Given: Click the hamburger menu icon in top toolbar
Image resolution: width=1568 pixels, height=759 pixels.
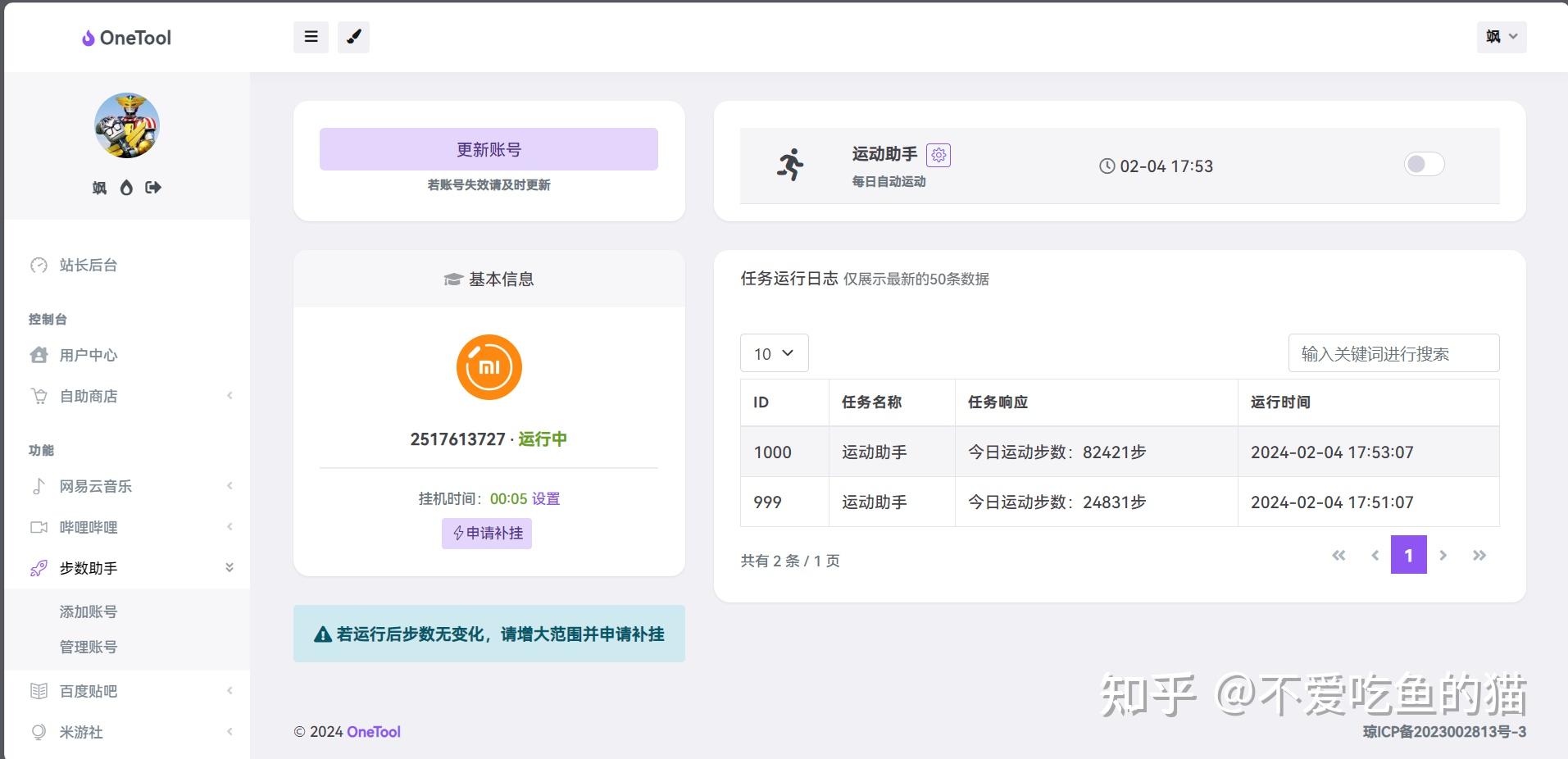Looking at the screenshot, I should (310, 37).
